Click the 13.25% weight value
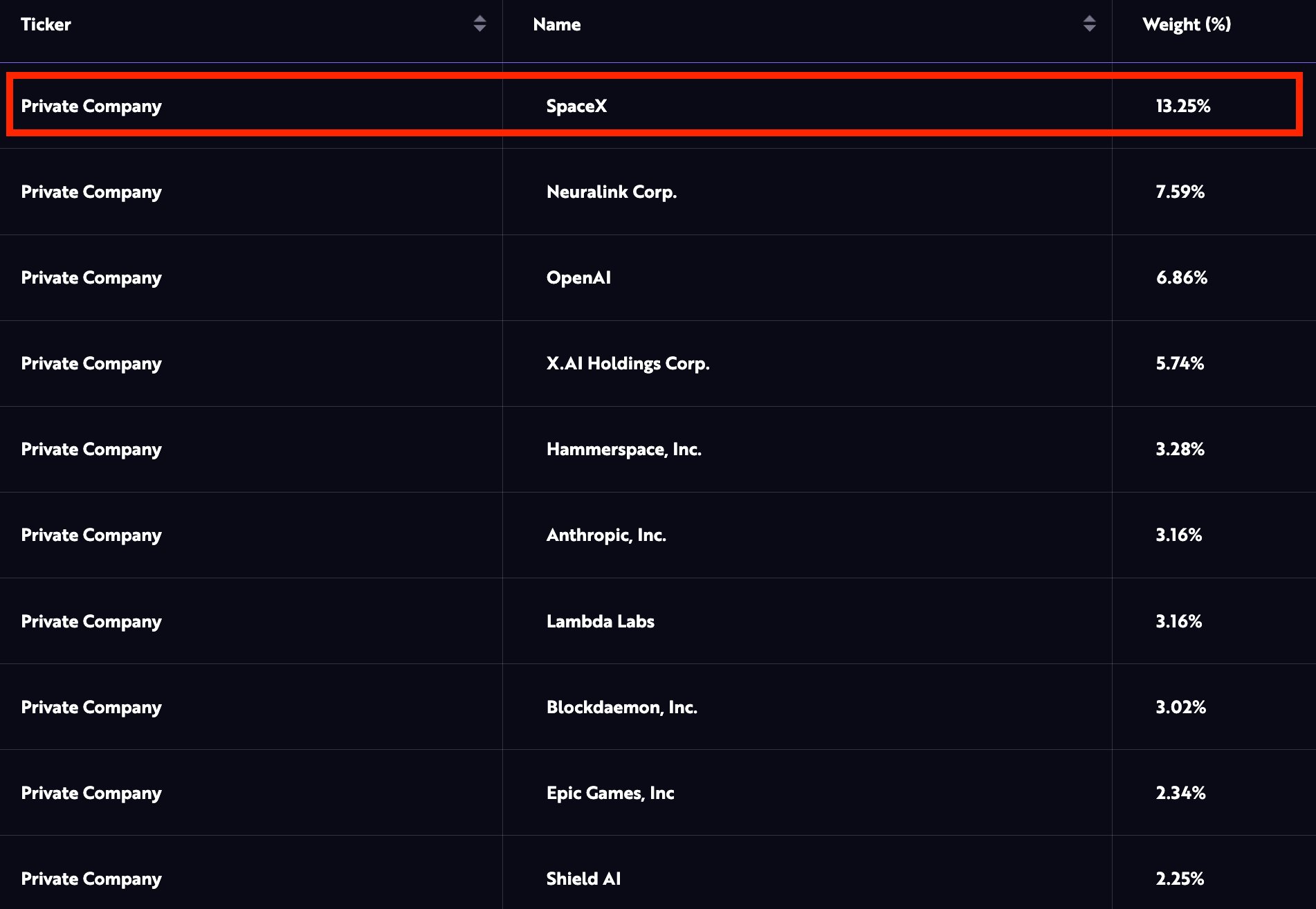The image size is (1316, 909). pos(1182,107)
